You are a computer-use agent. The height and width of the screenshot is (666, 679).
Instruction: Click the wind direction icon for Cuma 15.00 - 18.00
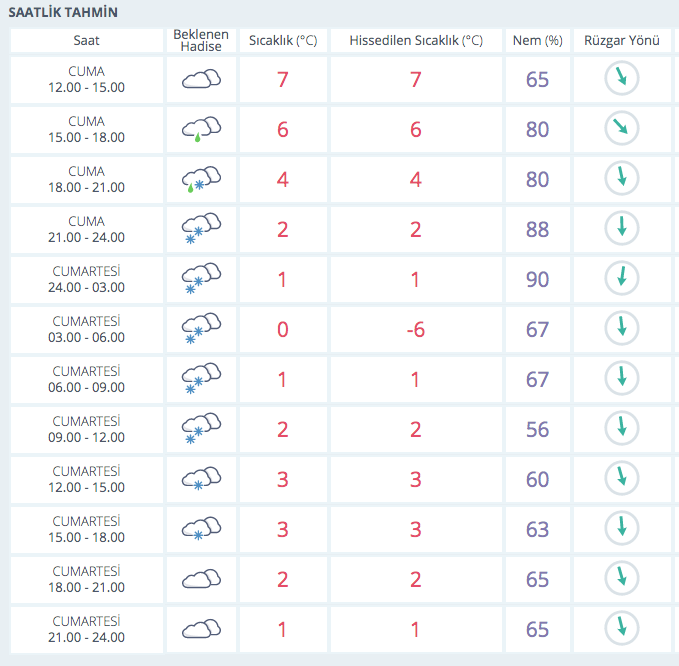(622, 129)
